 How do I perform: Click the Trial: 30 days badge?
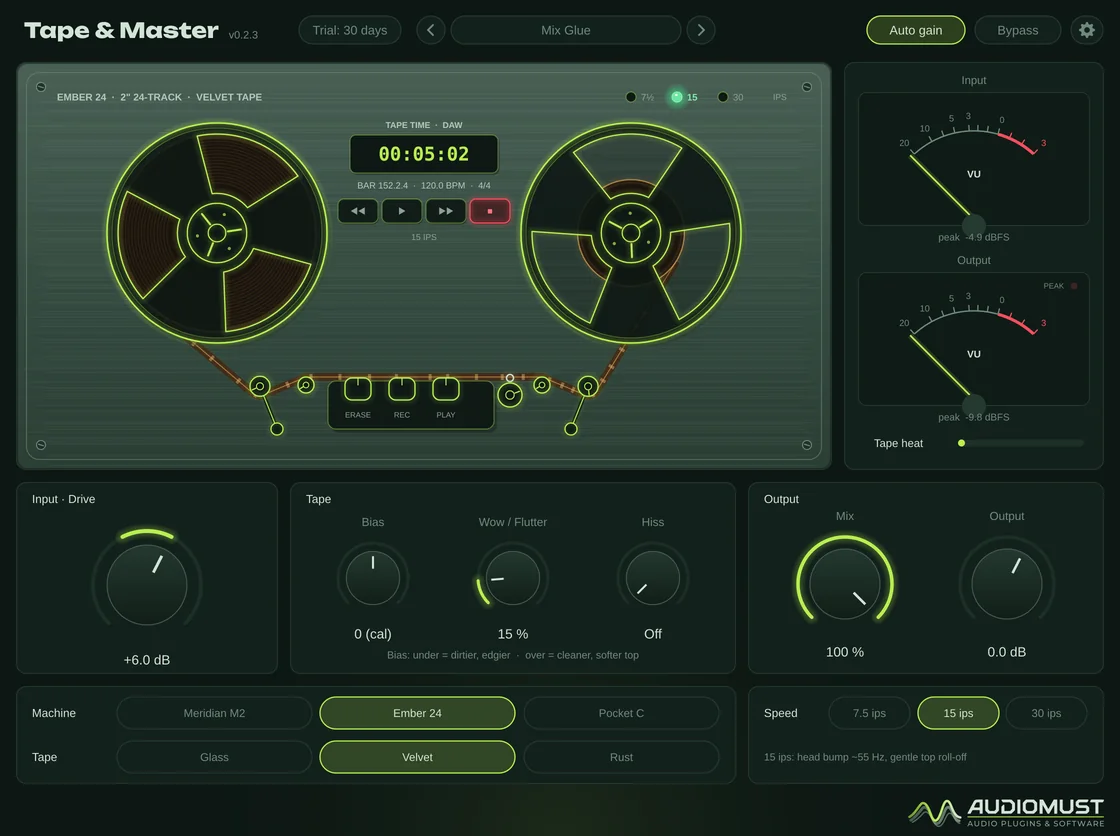click(x=350, y=30)
